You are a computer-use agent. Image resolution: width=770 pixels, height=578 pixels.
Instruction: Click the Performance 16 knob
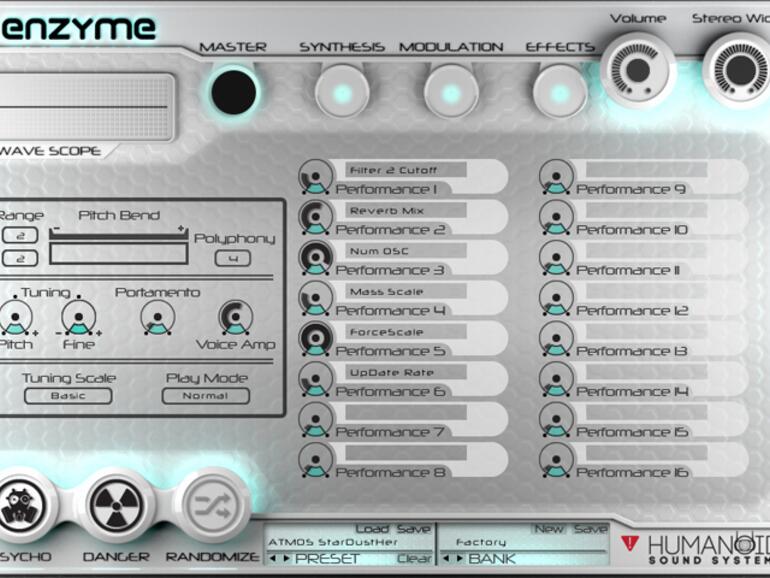tap(556, 460)
